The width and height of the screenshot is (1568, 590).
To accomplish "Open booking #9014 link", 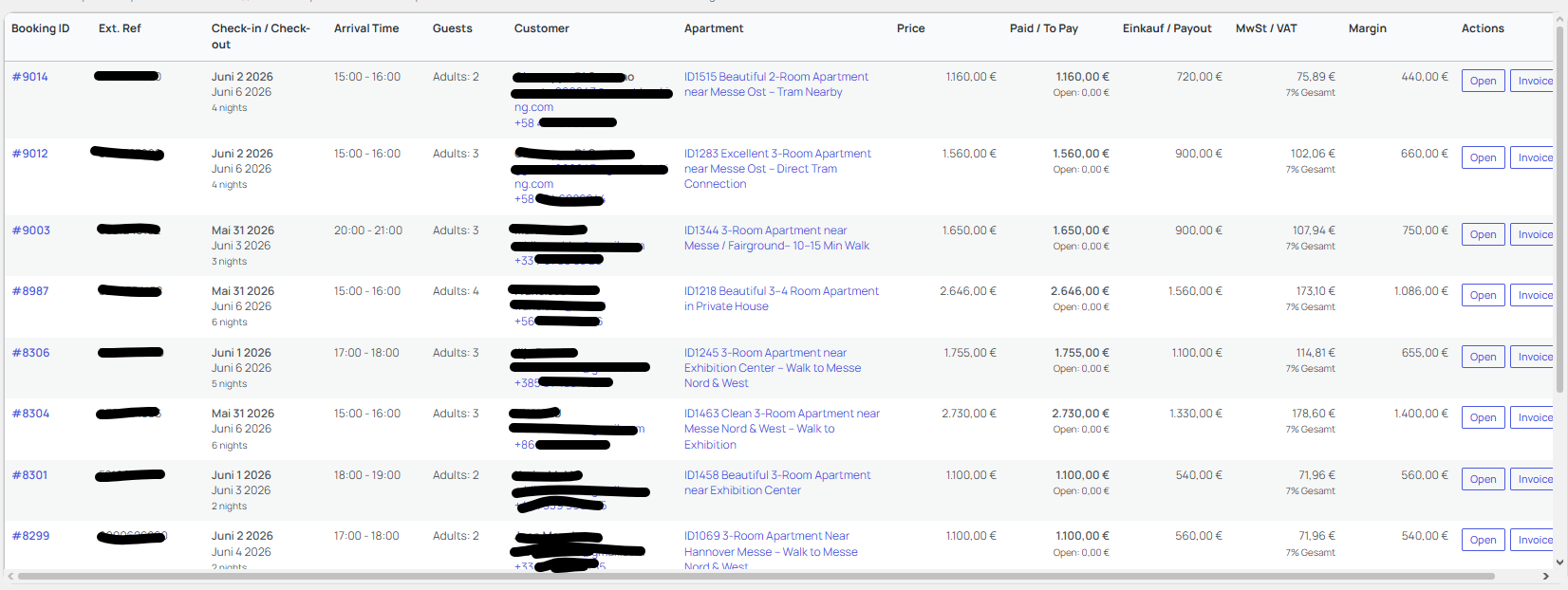I will [x=29, y=77].
